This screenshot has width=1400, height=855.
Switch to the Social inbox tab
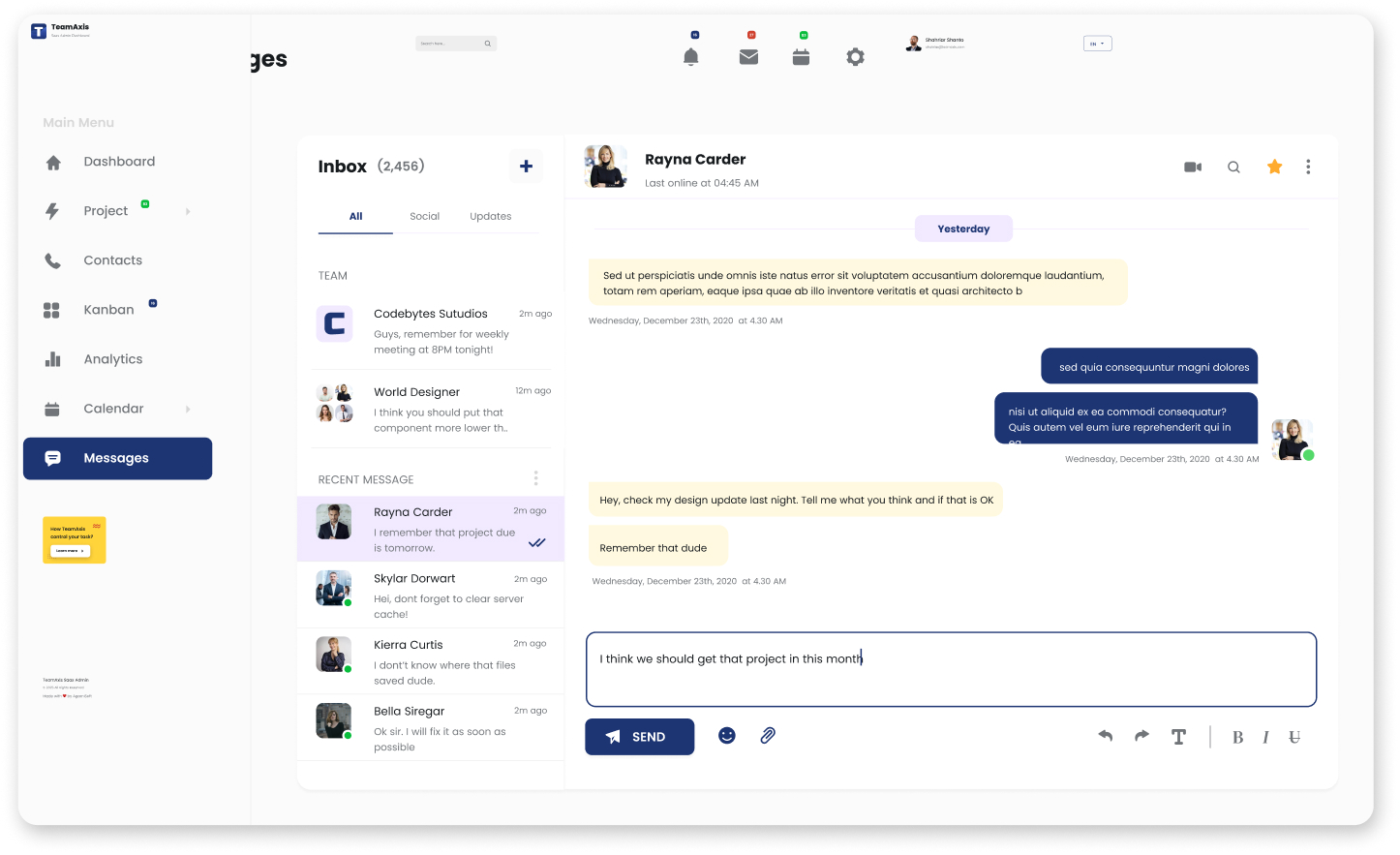424,216
